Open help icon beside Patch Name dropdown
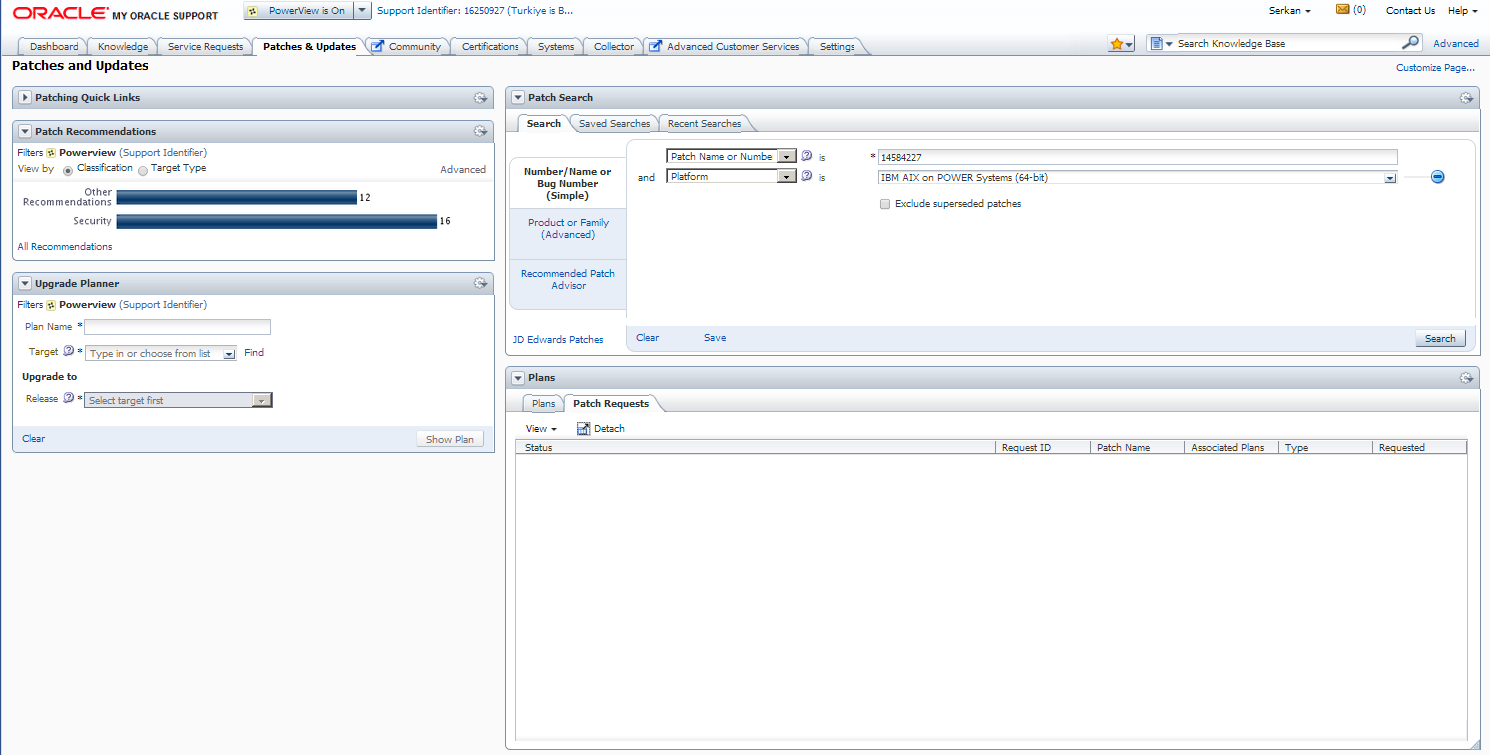1490x755 pixels. 806,156
